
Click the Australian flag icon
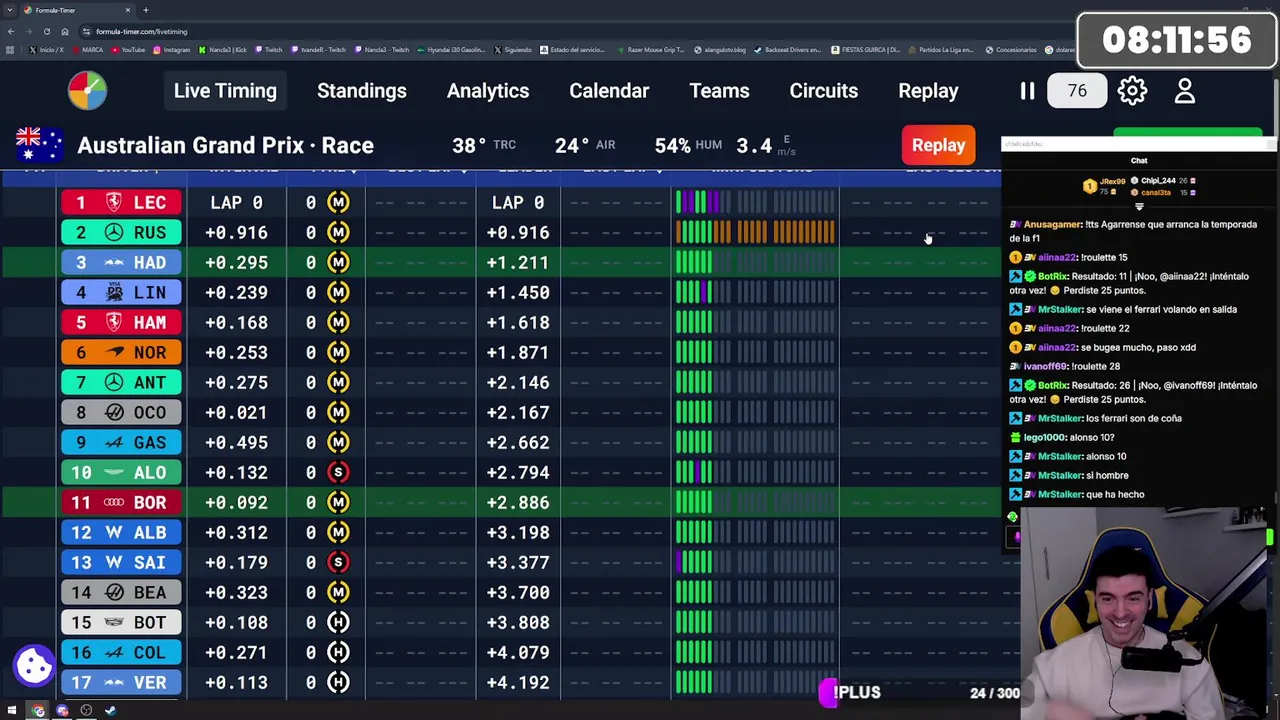[x=40, y=145]
